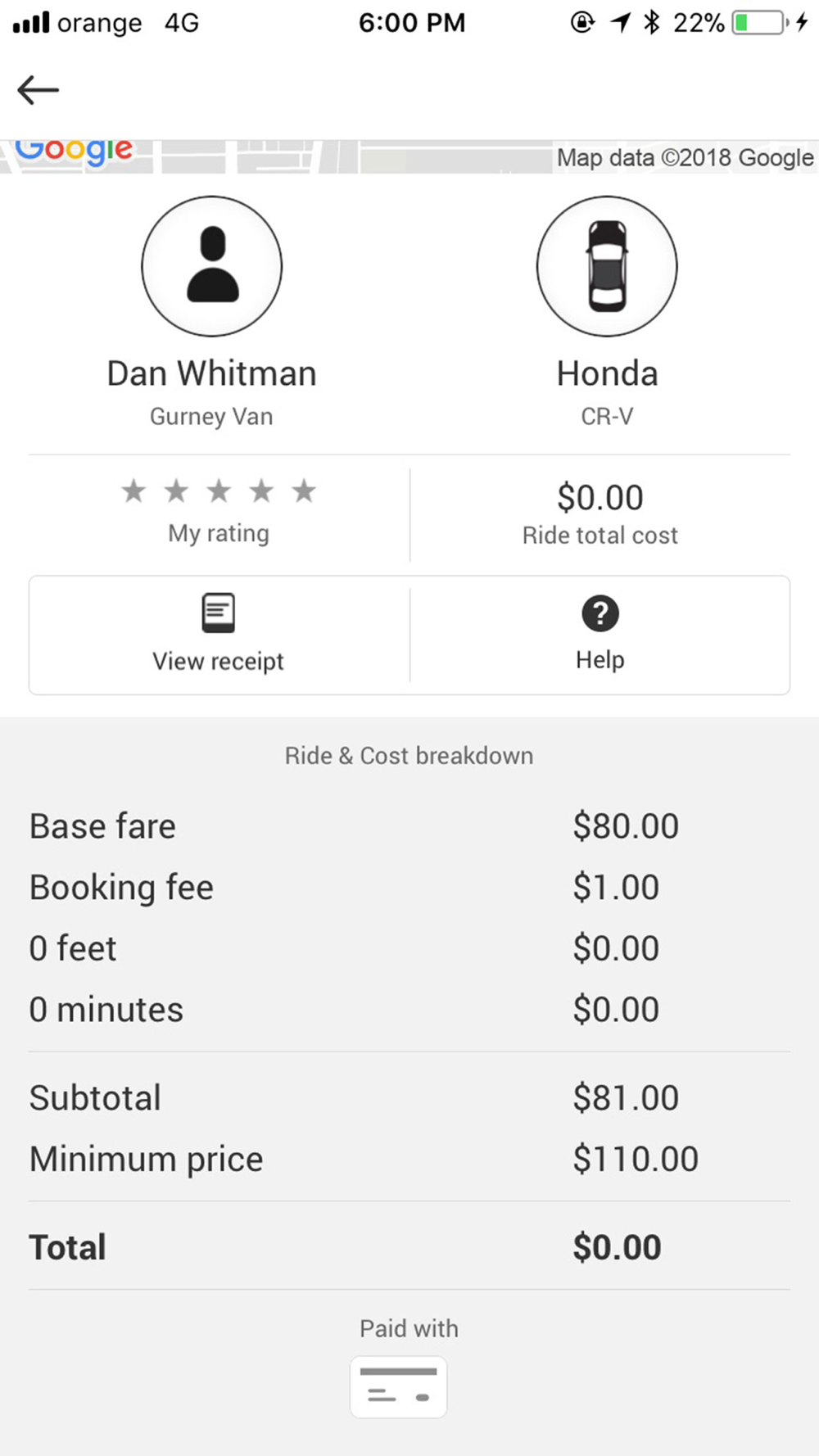Select the Minimum price row
This screenshot has height=1456, width=819.
pyautogui.click(x=409, y=1159)
